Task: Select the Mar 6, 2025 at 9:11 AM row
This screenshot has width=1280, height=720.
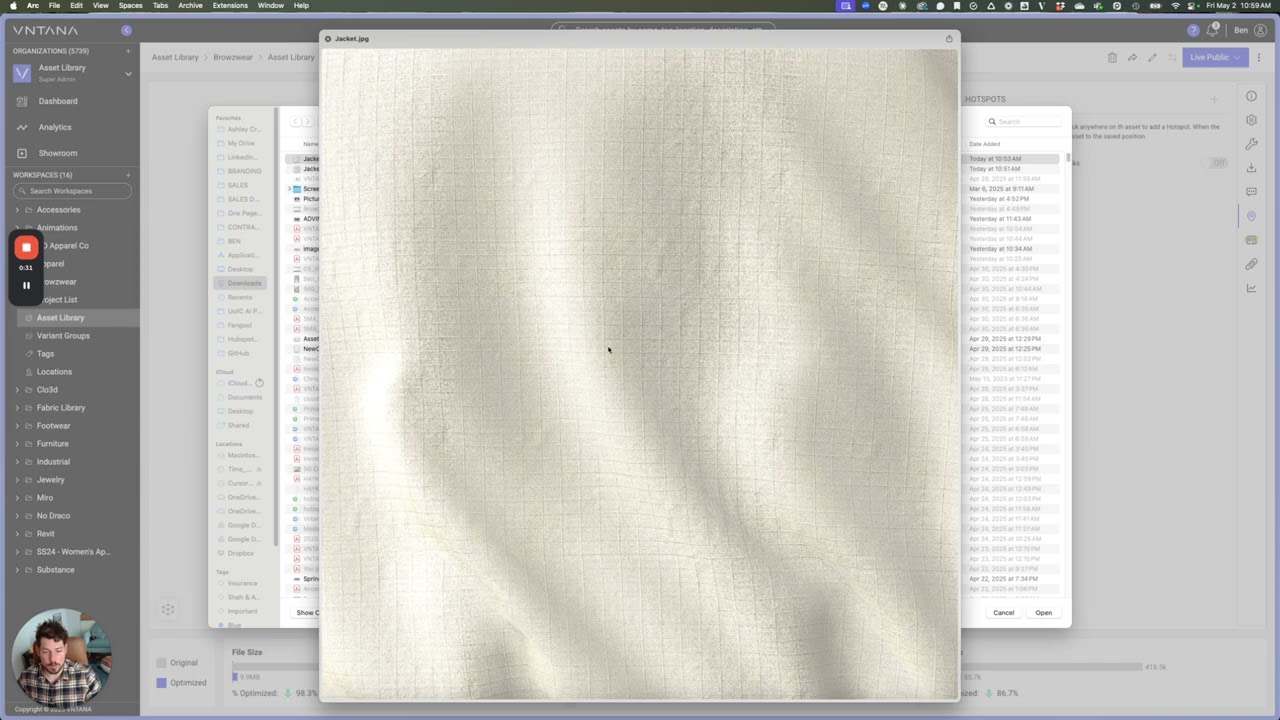Action: coord(1012,189)
